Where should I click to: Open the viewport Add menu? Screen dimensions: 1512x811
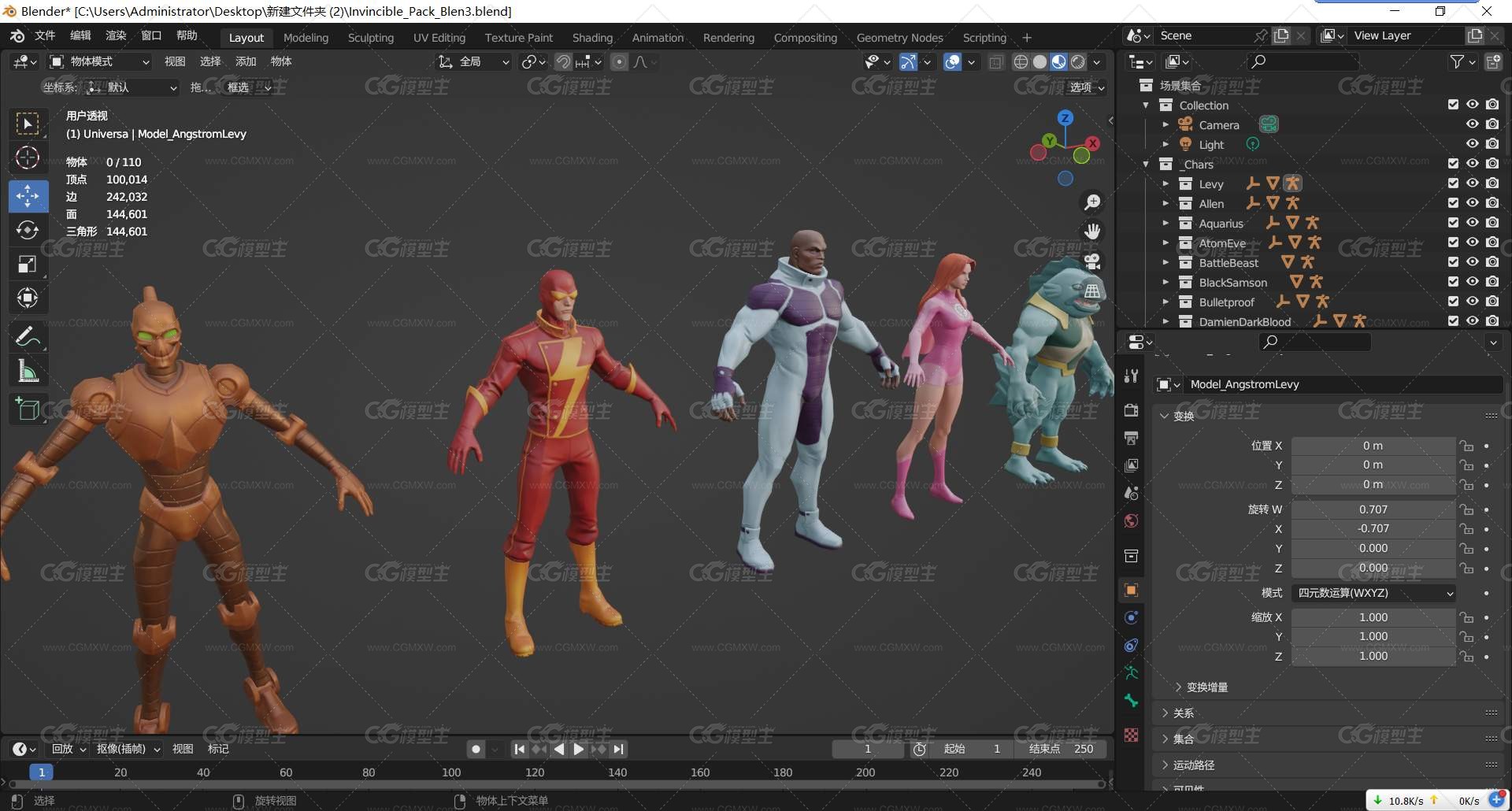[x=246, y=61]
